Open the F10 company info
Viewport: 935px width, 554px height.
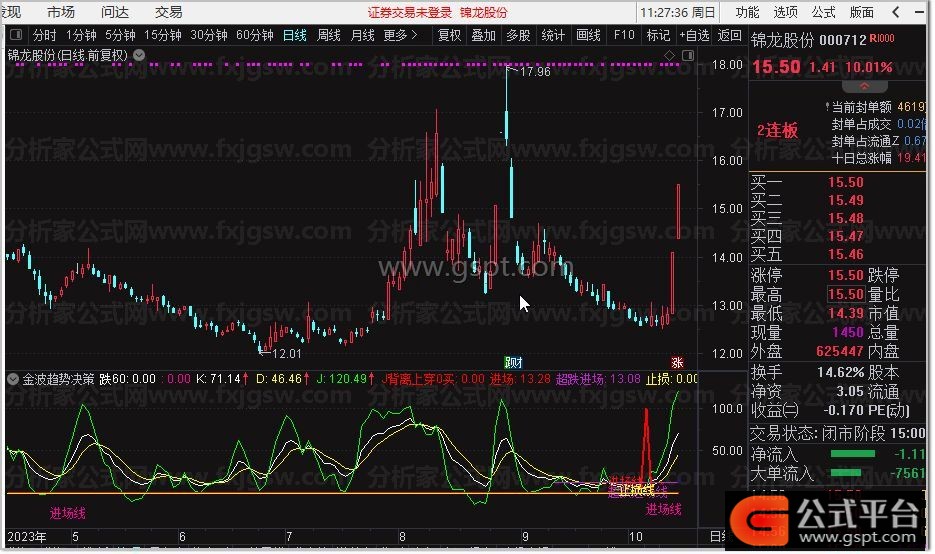(x=624, y=35)
